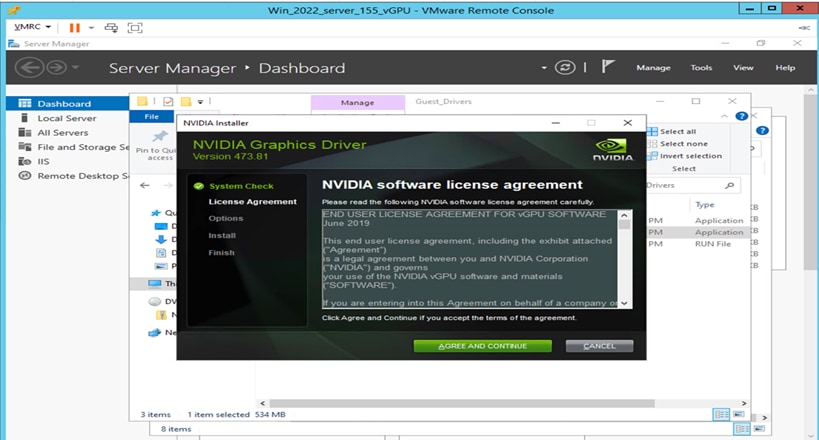This screenshot has height=440, width=819.
Task: Click Select all in Explorer ribbon
Action: coord(672,132)
